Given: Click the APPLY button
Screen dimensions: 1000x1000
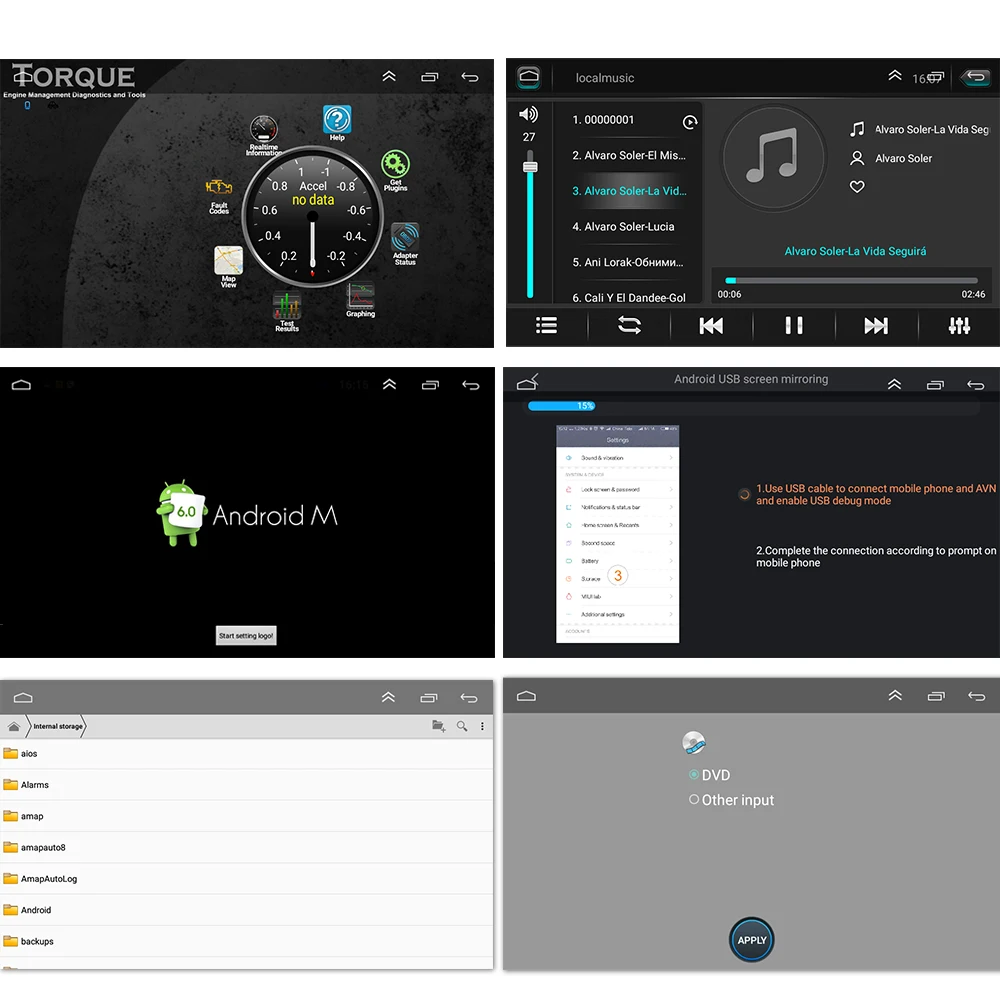Looking at the screenshot, I should tap(752, 940).
